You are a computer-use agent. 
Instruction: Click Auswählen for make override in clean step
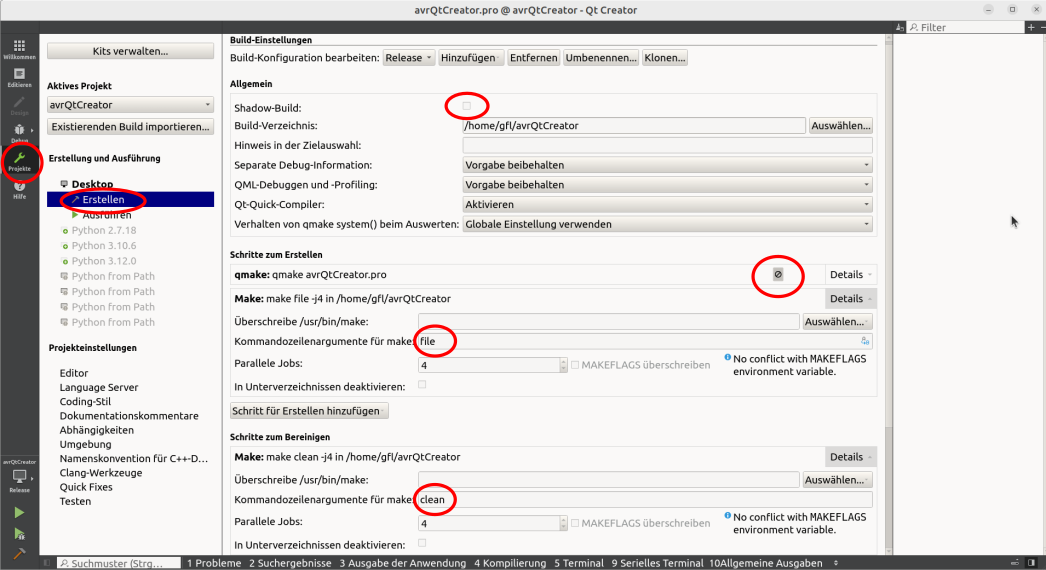[837, 480]
